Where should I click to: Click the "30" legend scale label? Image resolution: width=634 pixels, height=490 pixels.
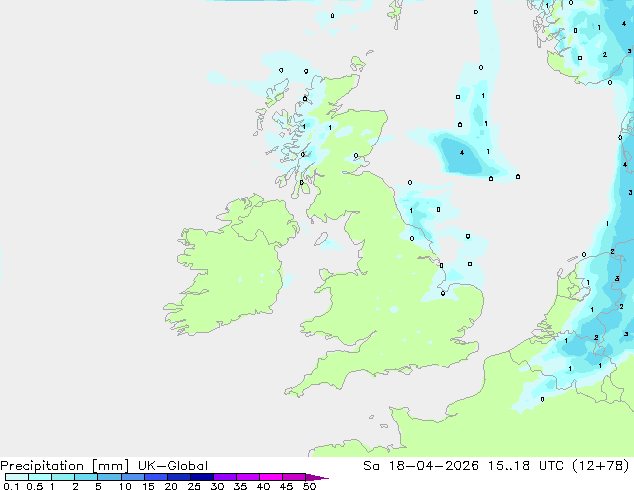click(217, 486)
